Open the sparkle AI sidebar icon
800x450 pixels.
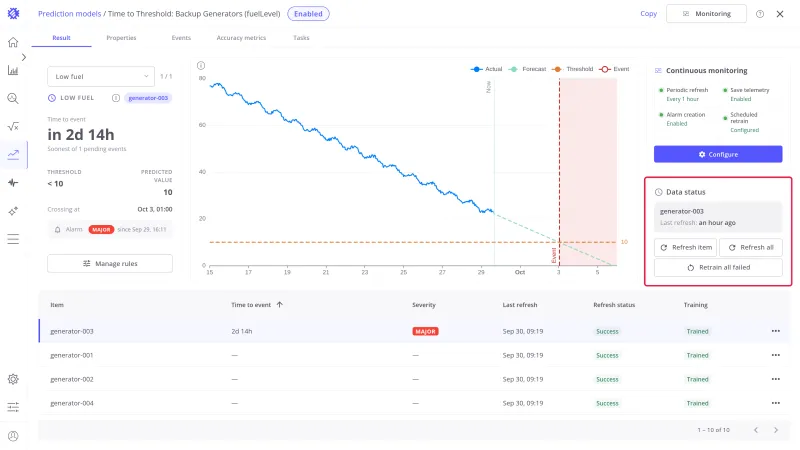pyautogui.click(x=13, y=211)
